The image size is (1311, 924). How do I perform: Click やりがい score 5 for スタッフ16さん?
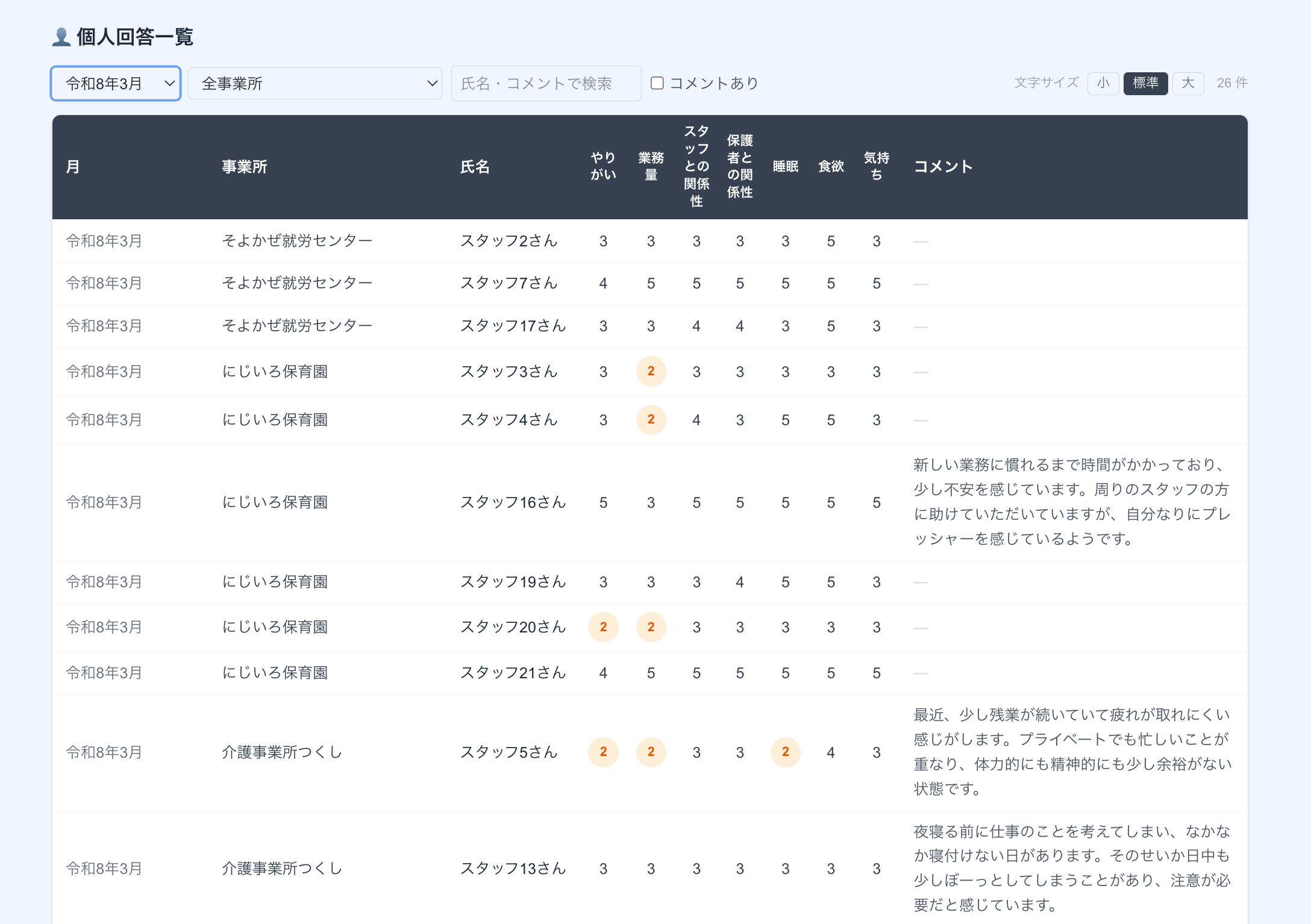(603, 503)
